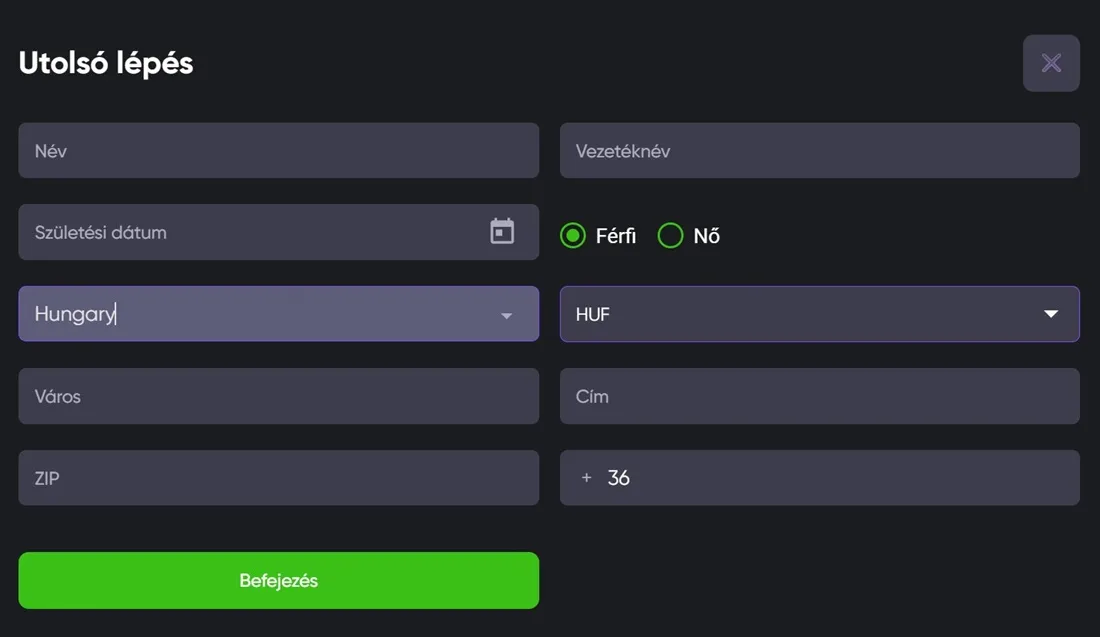Select the Férfi radio button
This screenshot has height=637, width=1100.
pyautogui.click(x=573, y=236)
